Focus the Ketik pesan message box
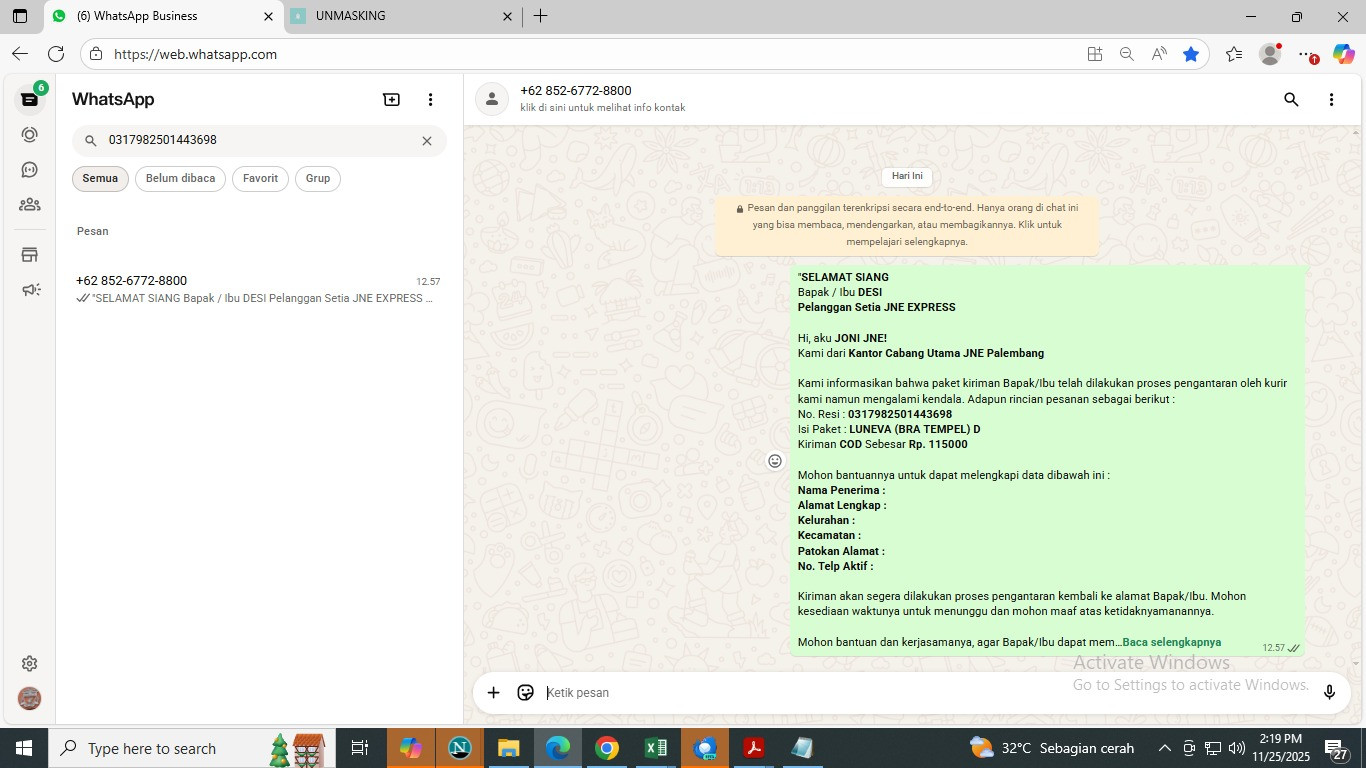Viewport: 1366px width, 768px height. [925, 692]
